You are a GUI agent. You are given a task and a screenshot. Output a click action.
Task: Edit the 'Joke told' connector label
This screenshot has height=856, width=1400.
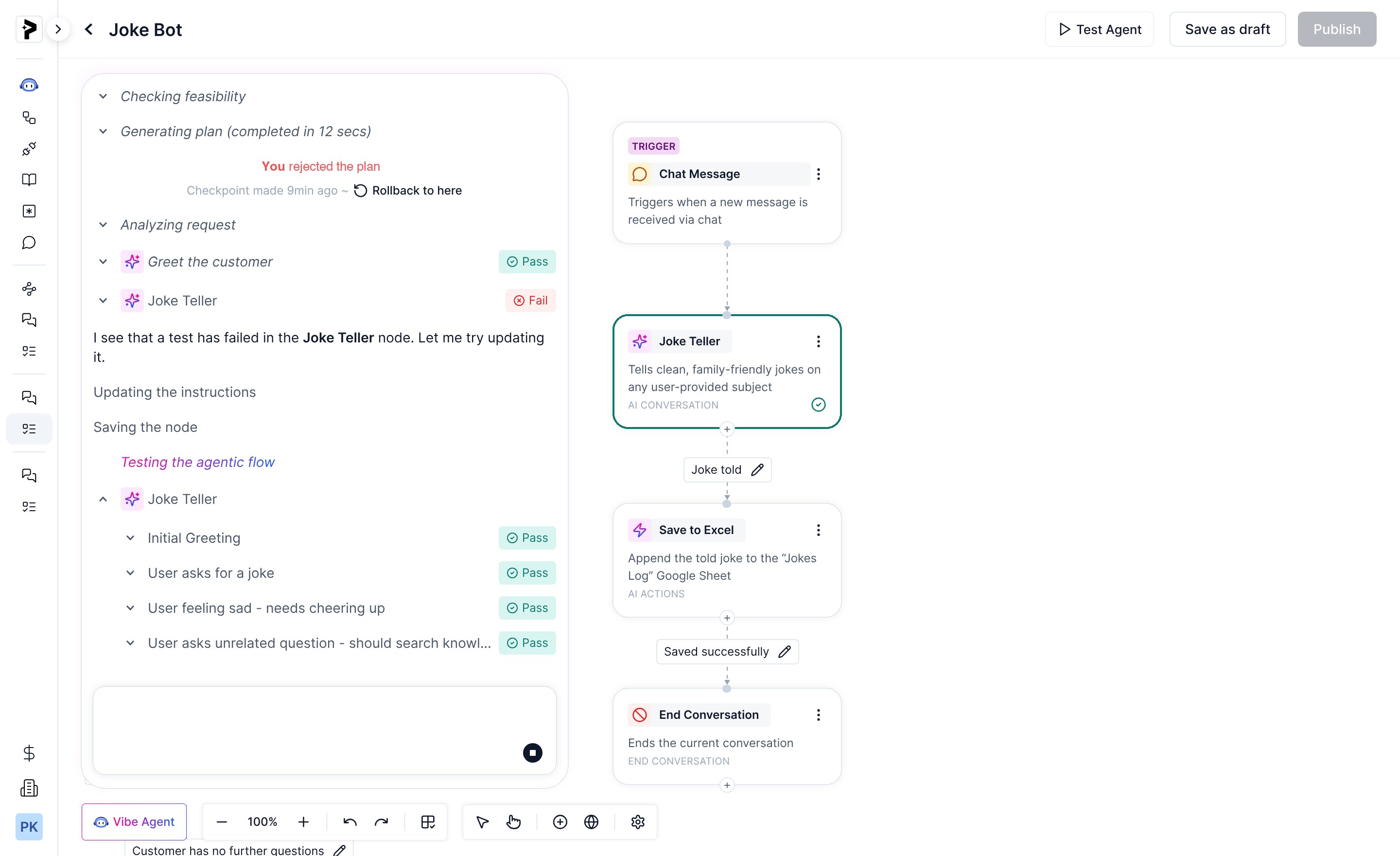[757, 469]
